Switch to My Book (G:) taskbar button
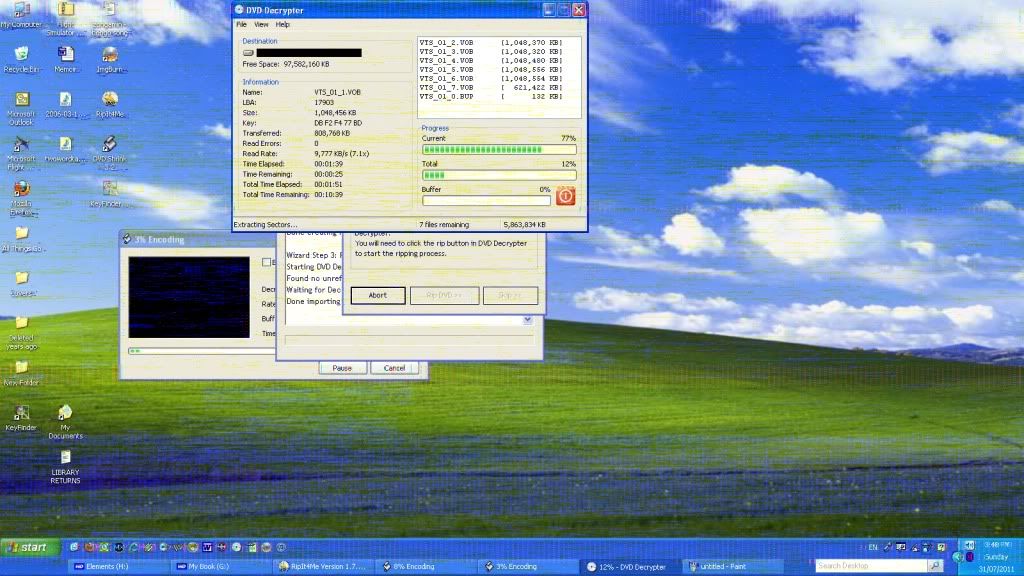The width and height of the screenshot is (1024, 576). (221, 566)
